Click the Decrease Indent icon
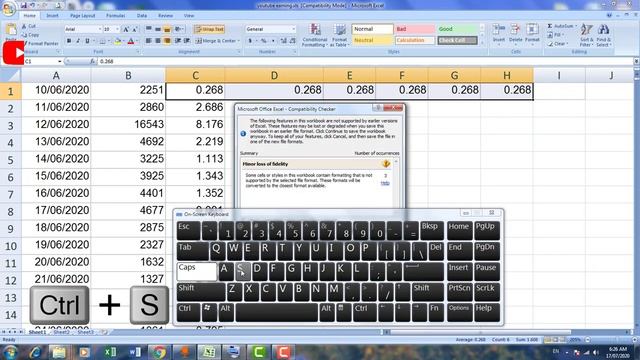Viewport: 640px width, 360px height. [178, 41]
